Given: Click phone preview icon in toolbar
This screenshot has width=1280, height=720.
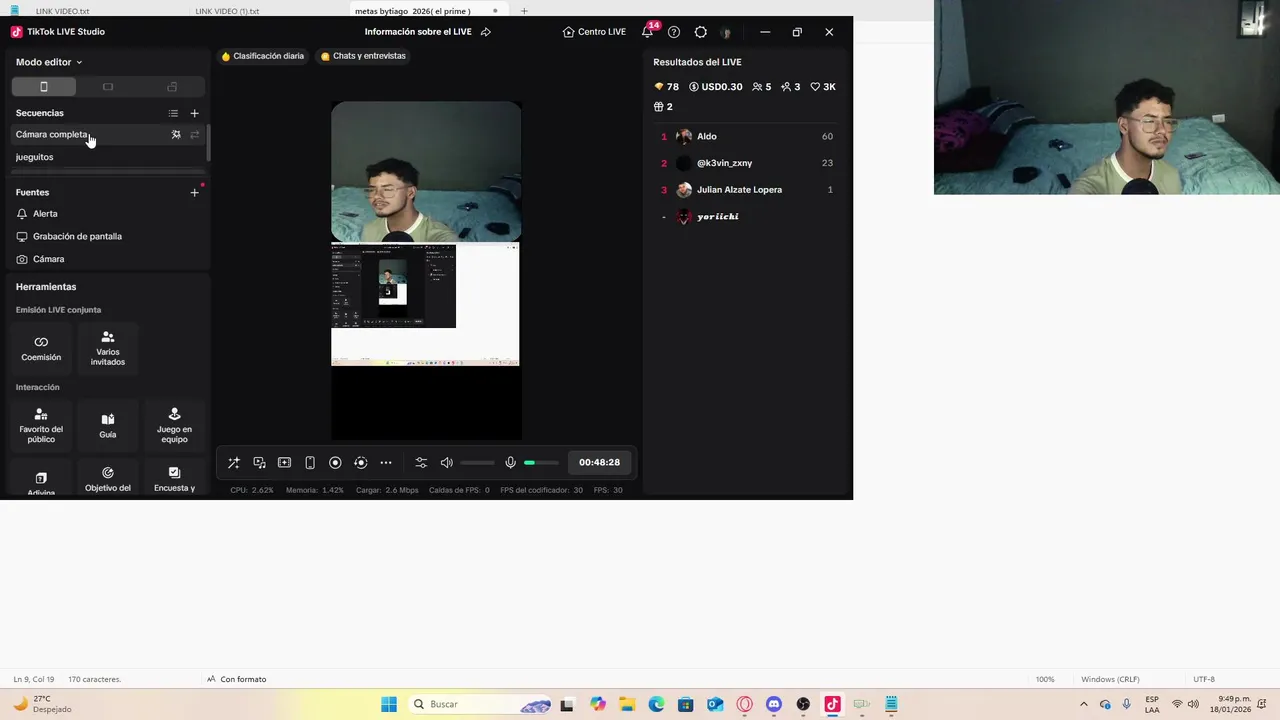Looking at the screenshot, I should tap(310, 462).
